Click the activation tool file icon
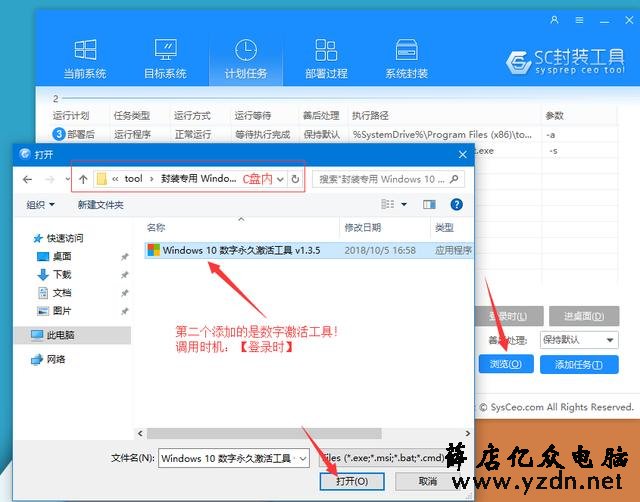Screen dimensions: 640x502 pyautogui.click(x=154, y=250)
